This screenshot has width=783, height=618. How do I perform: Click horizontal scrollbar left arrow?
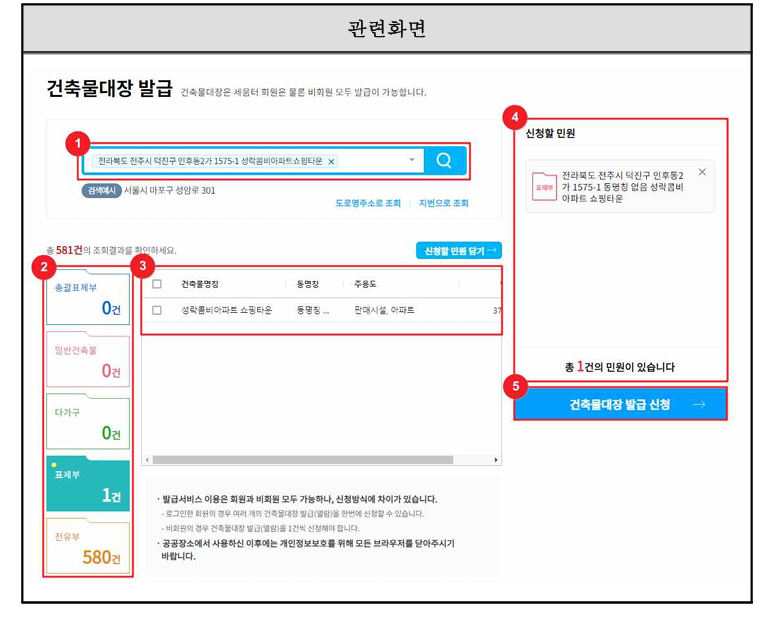click(147, 460)
